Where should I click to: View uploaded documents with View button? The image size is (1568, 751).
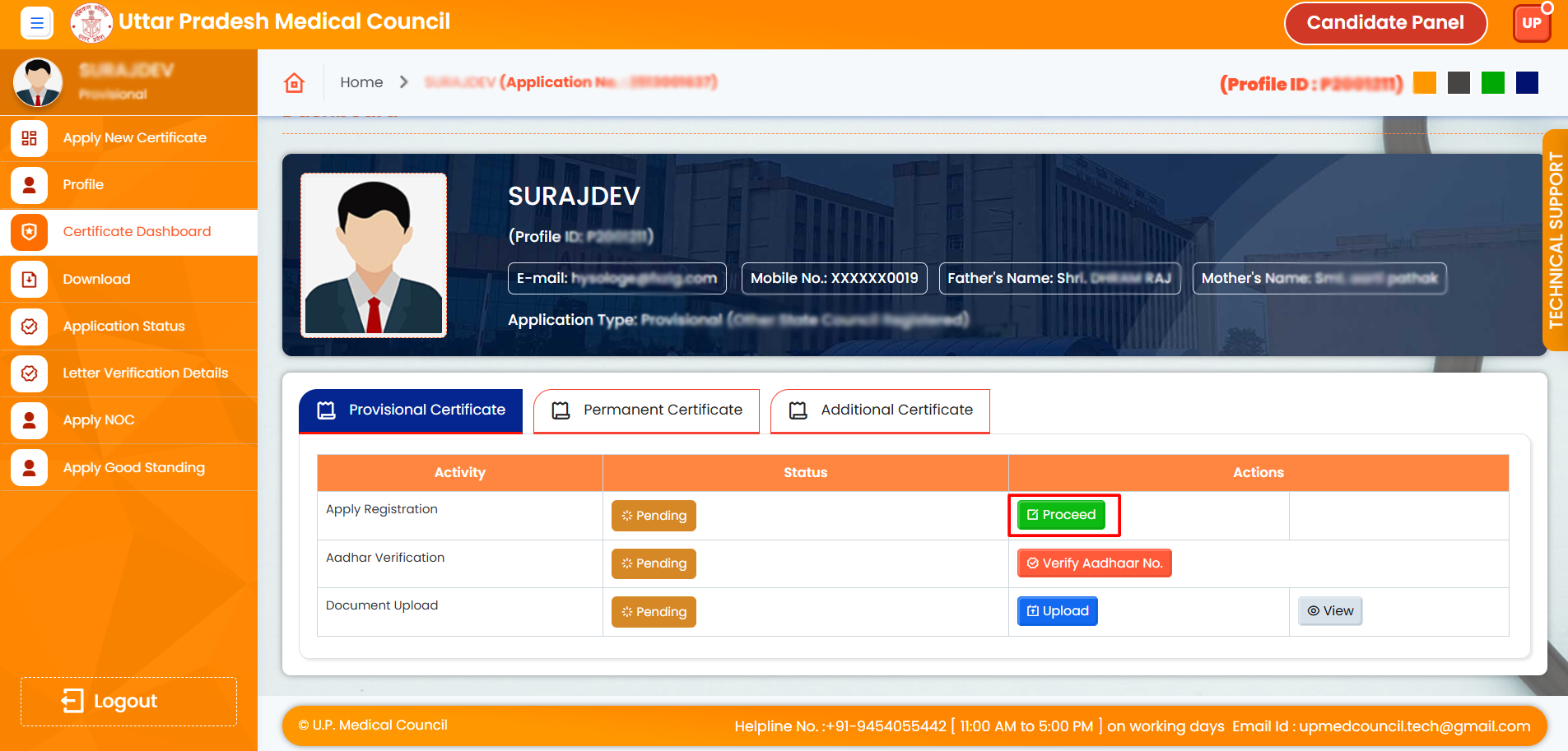(x=1329, y=611)
